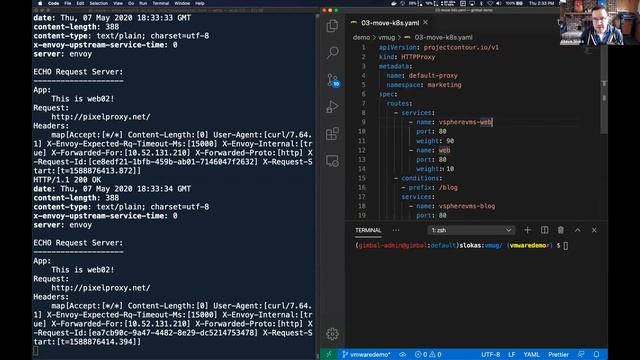Click 'kind: HTTPProxy' on line 2

coord(407,57)
